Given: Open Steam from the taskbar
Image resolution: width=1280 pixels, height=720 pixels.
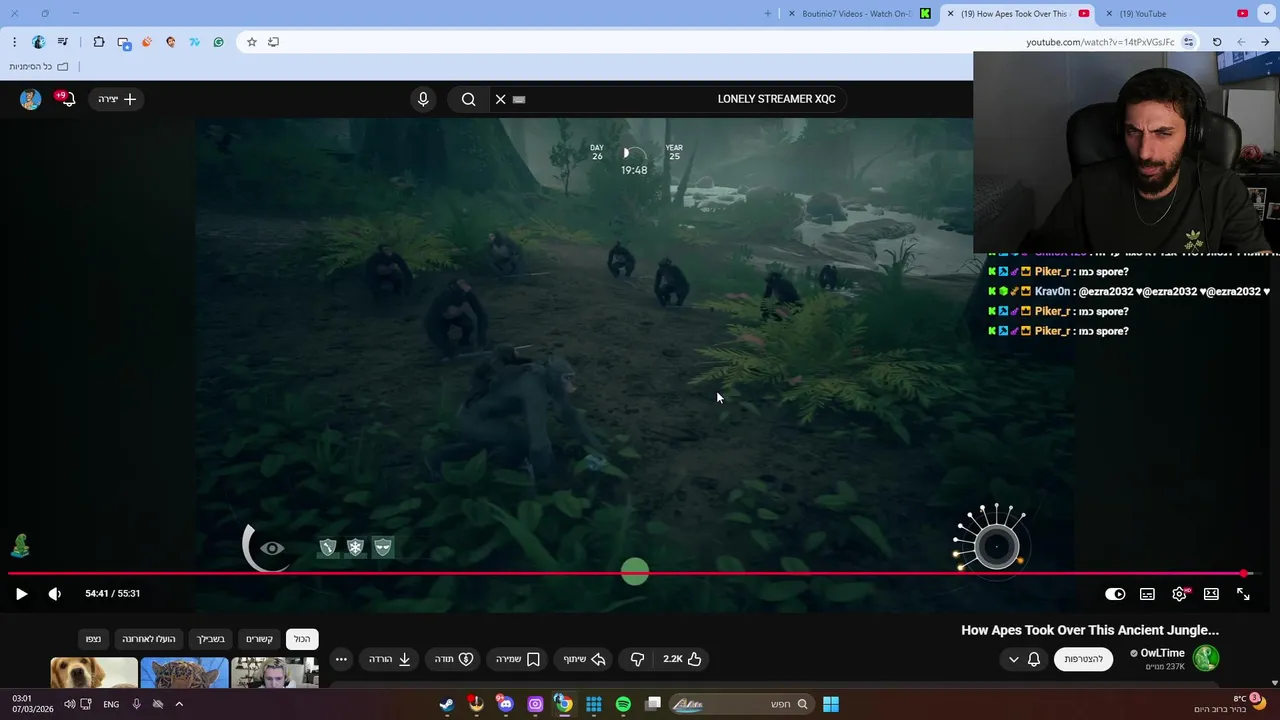Looking at the screenshot, I should tap(447, 704).
